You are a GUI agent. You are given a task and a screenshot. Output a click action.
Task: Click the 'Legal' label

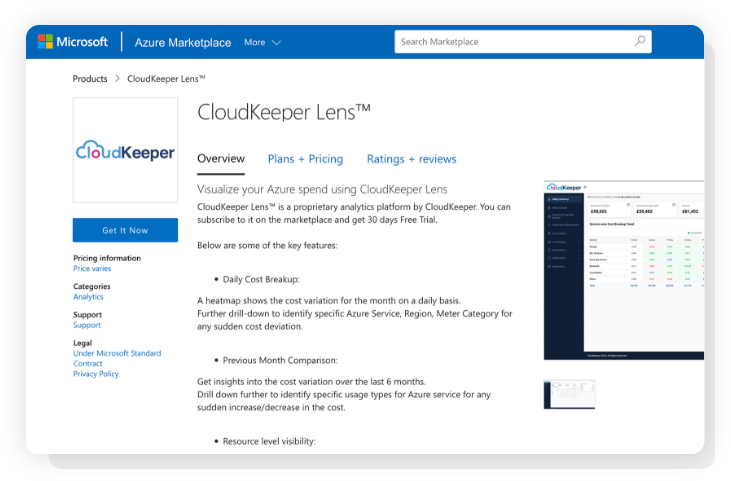point(83,343)
